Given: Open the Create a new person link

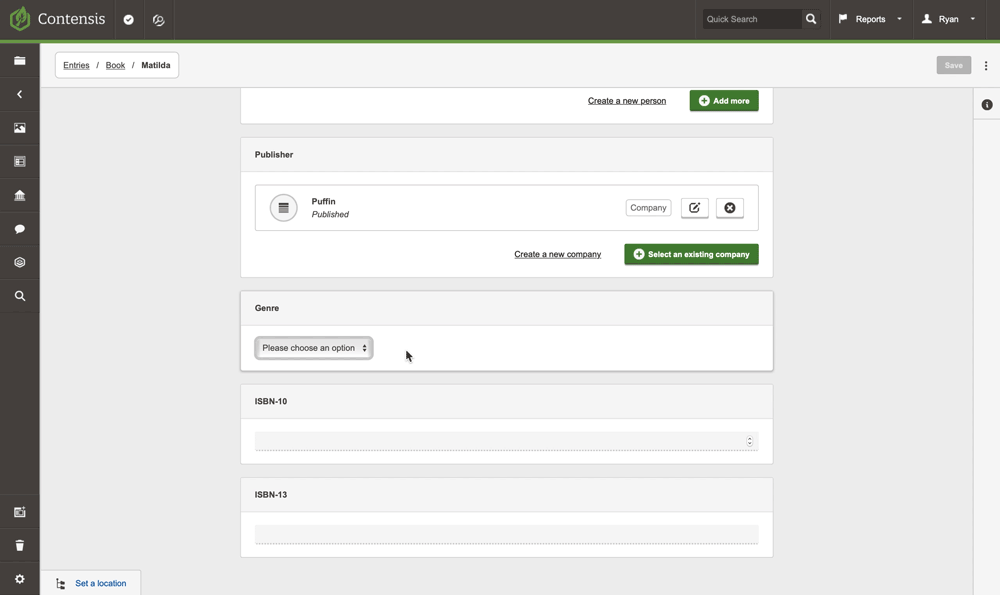Looking at the screenshot, I should tap(626, 100).
